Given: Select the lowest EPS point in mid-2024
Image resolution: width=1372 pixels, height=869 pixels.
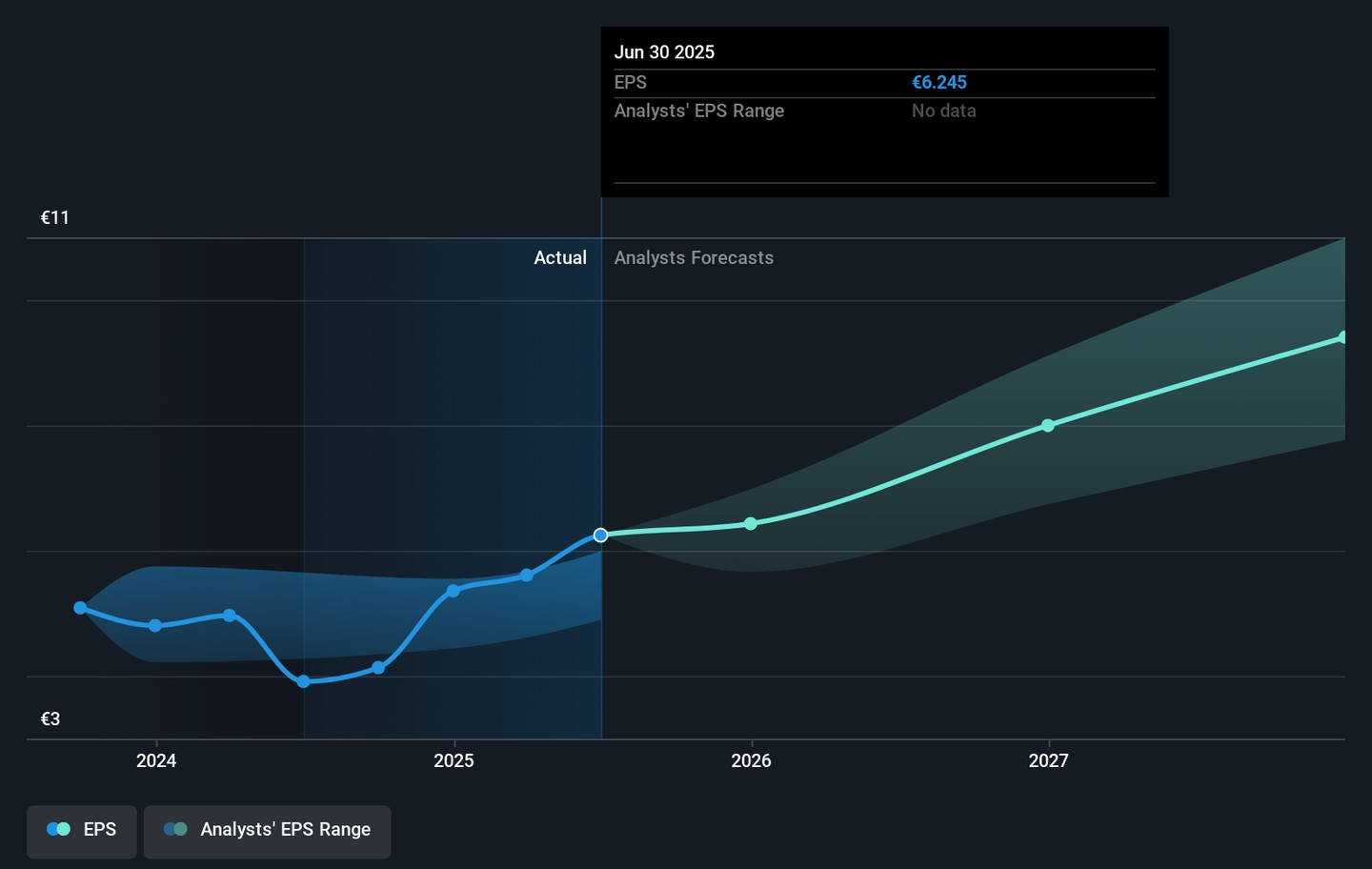Looking at the screenshot, I should pyautogui.click(x=304, y=681).
